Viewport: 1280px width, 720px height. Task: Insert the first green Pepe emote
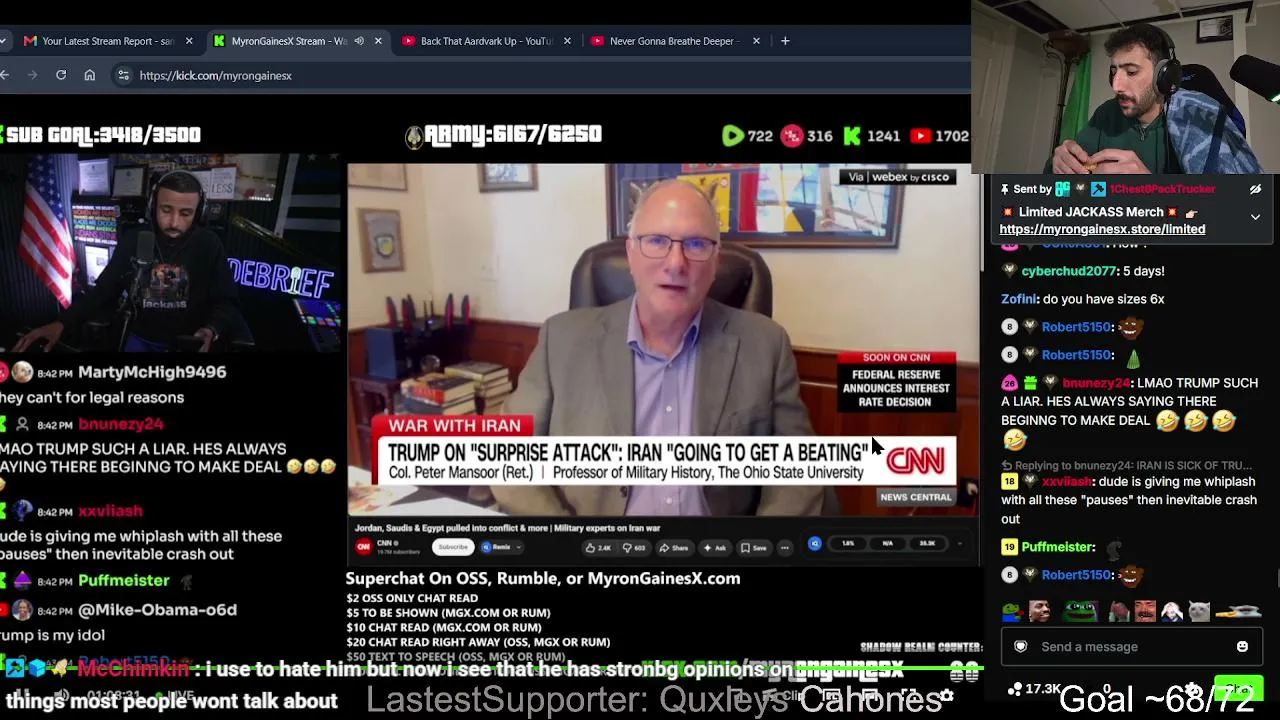pos(1013,610)
